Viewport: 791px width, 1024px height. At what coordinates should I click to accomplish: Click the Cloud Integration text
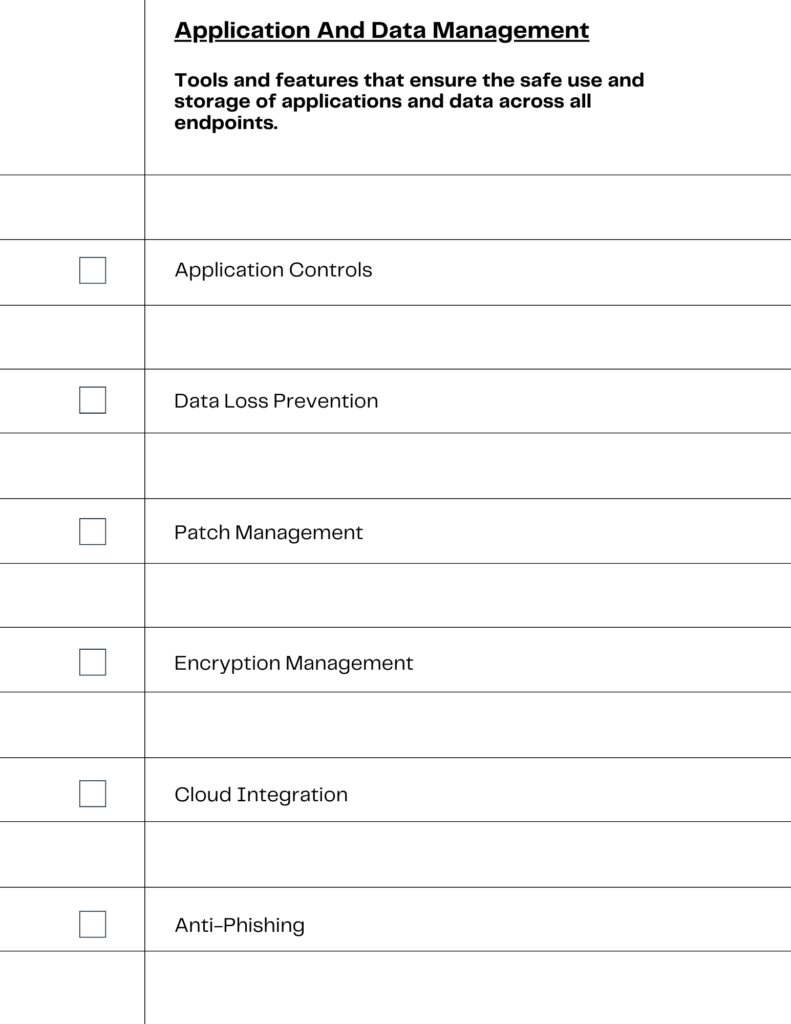coord(261,795)
